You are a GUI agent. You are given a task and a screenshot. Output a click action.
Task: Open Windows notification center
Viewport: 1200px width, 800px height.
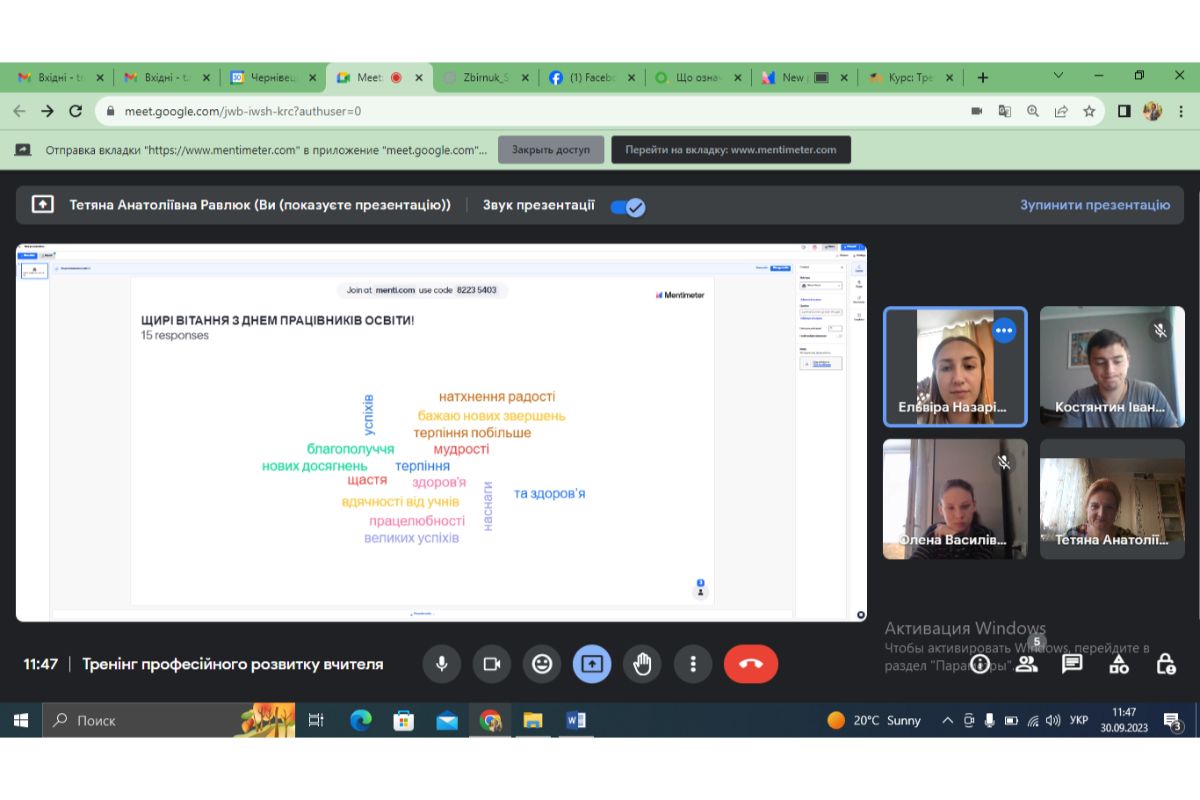tap(1172, 720)
